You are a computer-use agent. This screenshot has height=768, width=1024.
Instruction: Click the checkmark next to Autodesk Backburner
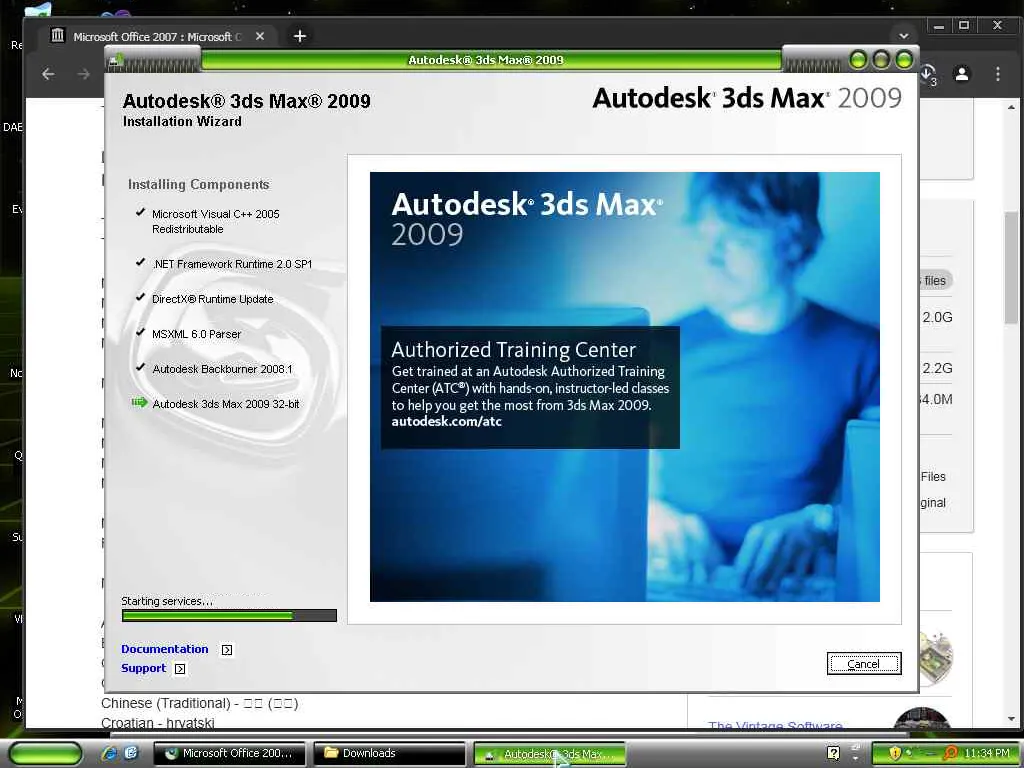(x=140, y=367)
